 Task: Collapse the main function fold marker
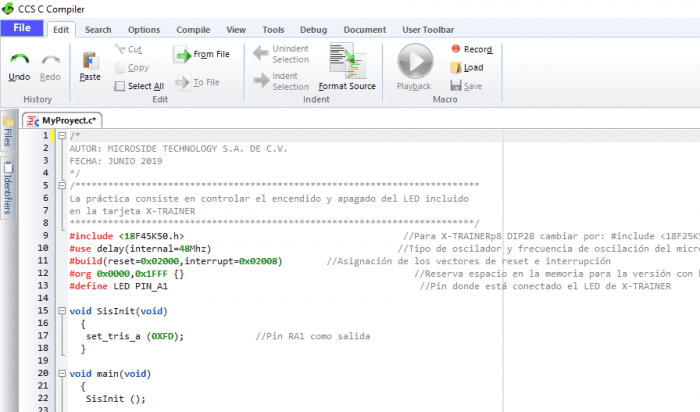[x=61, y=373]
